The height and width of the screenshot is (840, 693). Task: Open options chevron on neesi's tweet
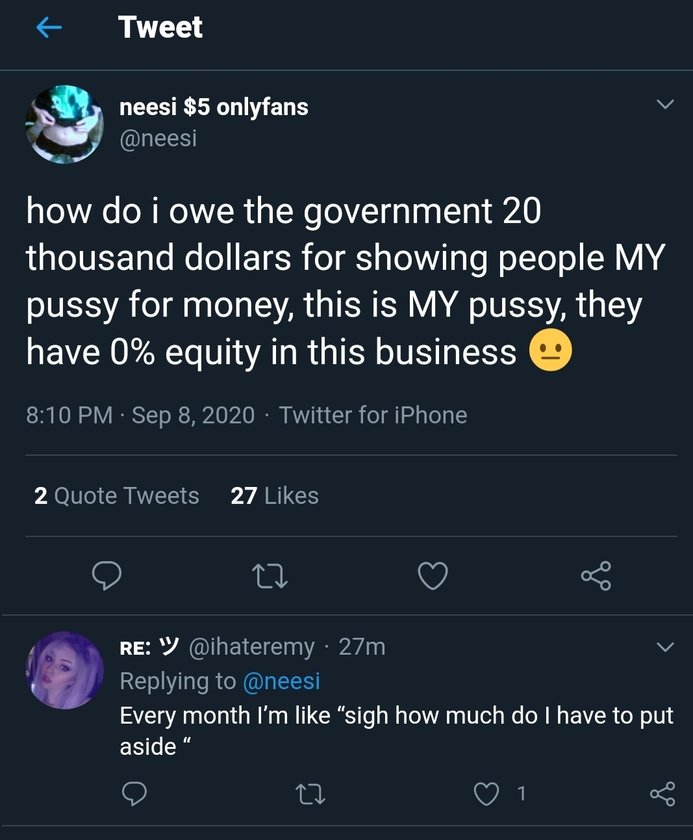[x=665, y=104]
